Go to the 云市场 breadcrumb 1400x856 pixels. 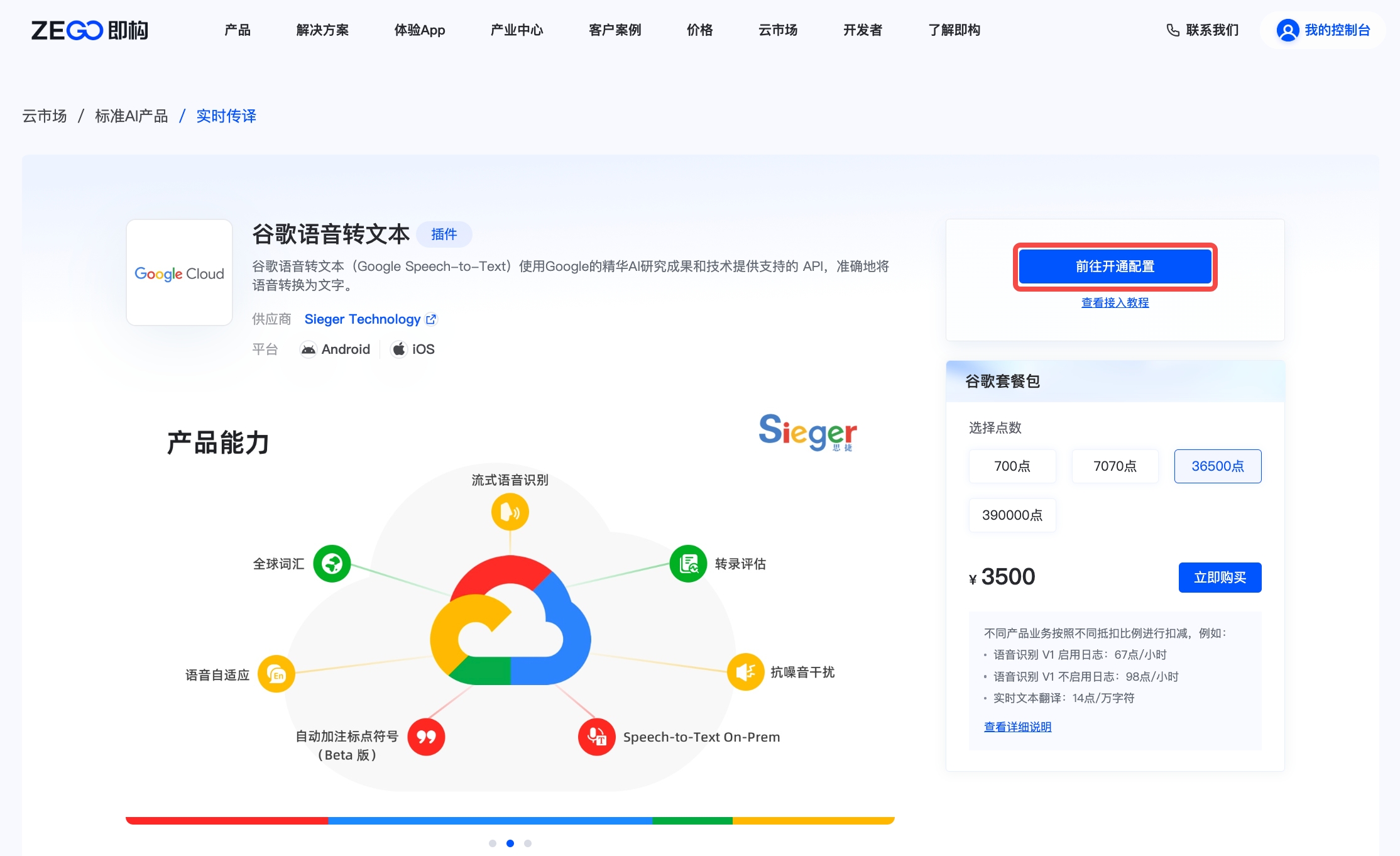pos(45,116)
